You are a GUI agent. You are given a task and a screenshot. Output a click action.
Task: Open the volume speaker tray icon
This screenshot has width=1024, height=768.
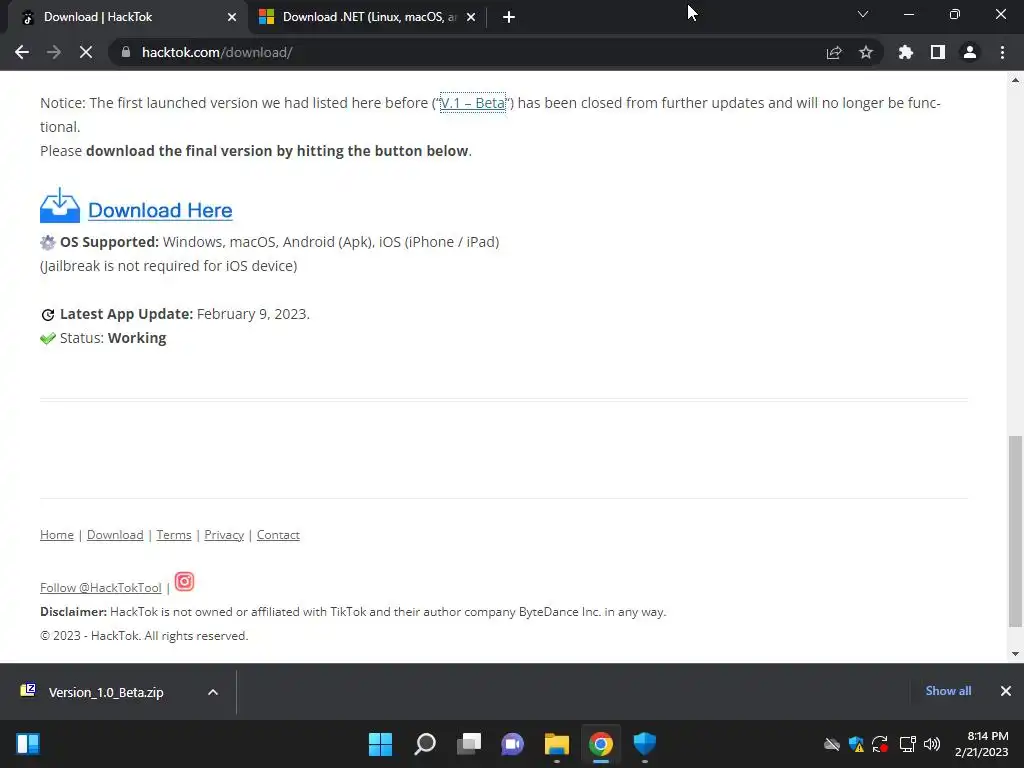tap(932, 744)
